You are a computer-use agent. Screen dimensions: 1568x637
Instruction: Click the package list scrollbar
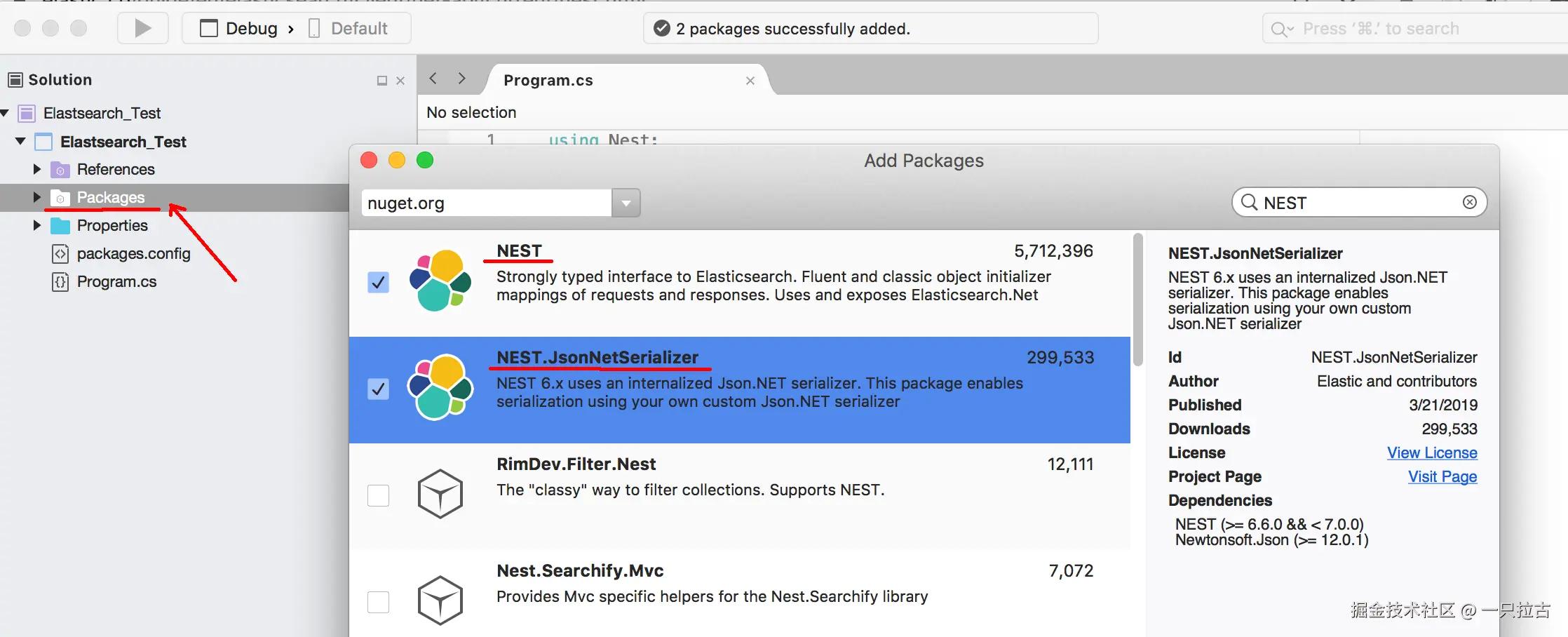tap(1137, 300)
